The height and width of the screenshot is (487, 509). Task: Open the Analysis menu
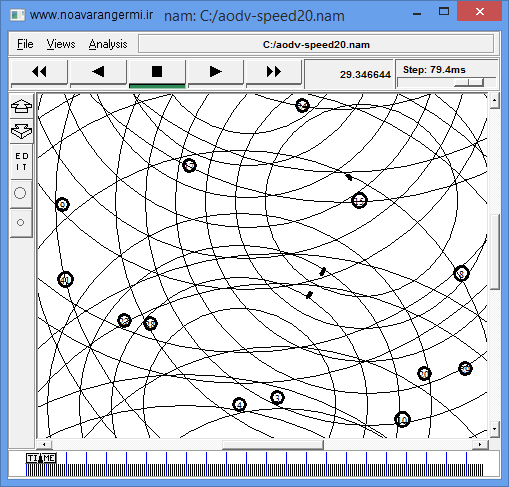click(108, 44)
